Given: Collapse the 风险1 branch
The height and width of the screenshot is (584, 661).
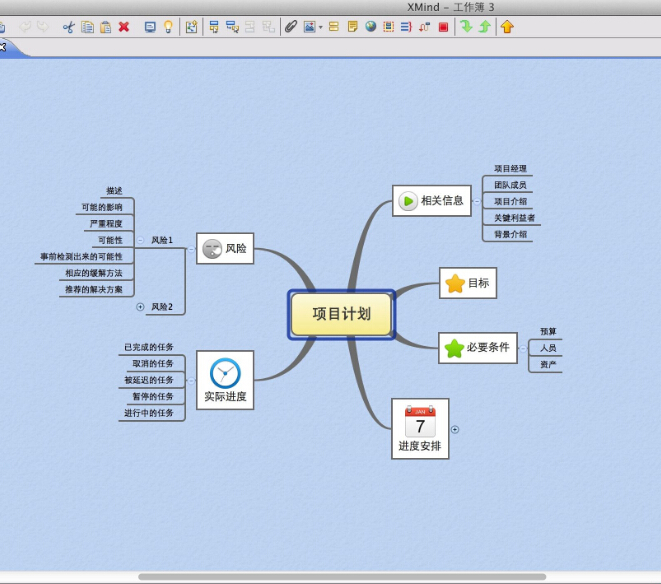Looking at the screenshot, I should click(140, 240).
